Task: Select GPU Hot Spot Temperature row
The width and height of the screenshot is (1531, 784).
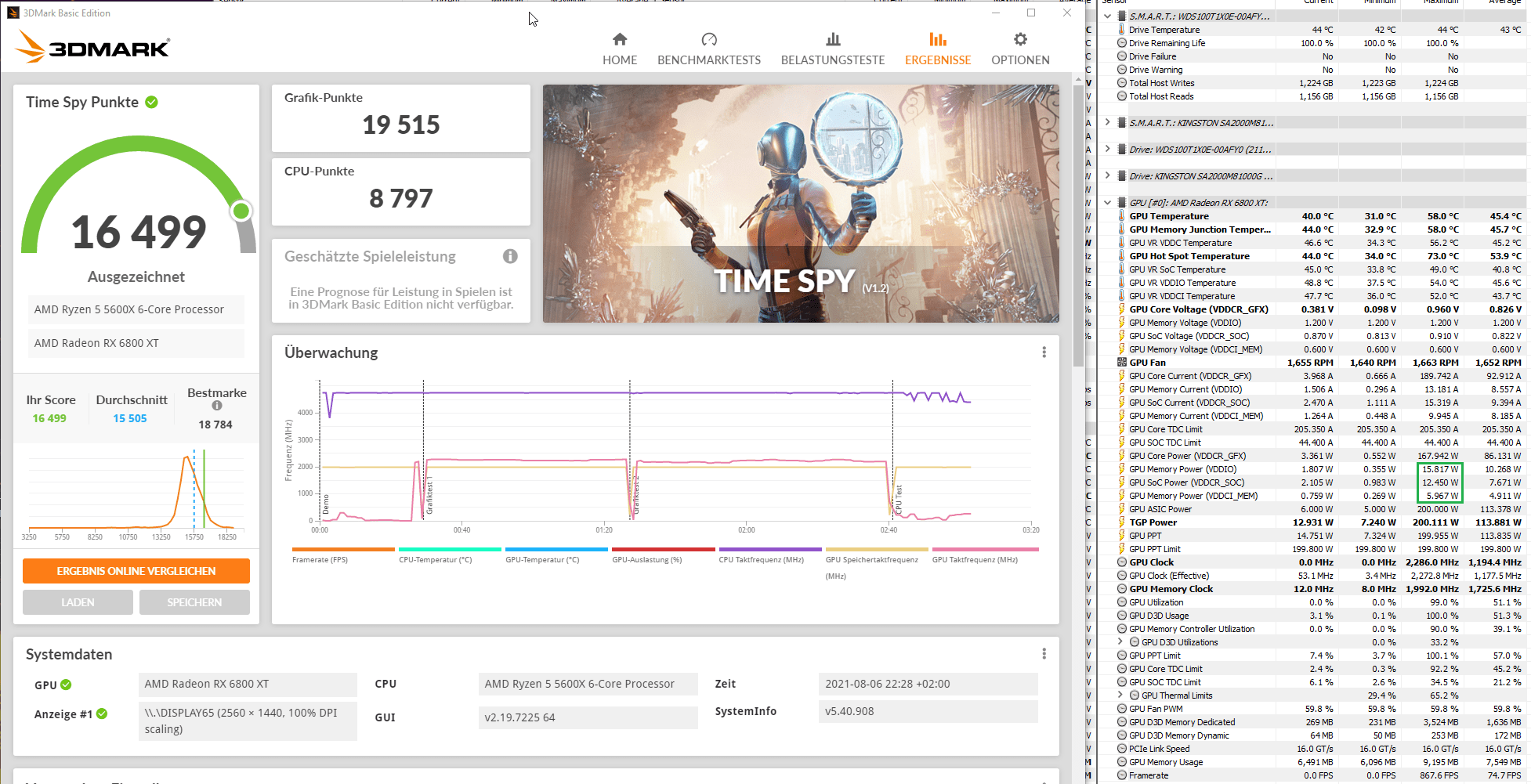Action: point(1311,256)
